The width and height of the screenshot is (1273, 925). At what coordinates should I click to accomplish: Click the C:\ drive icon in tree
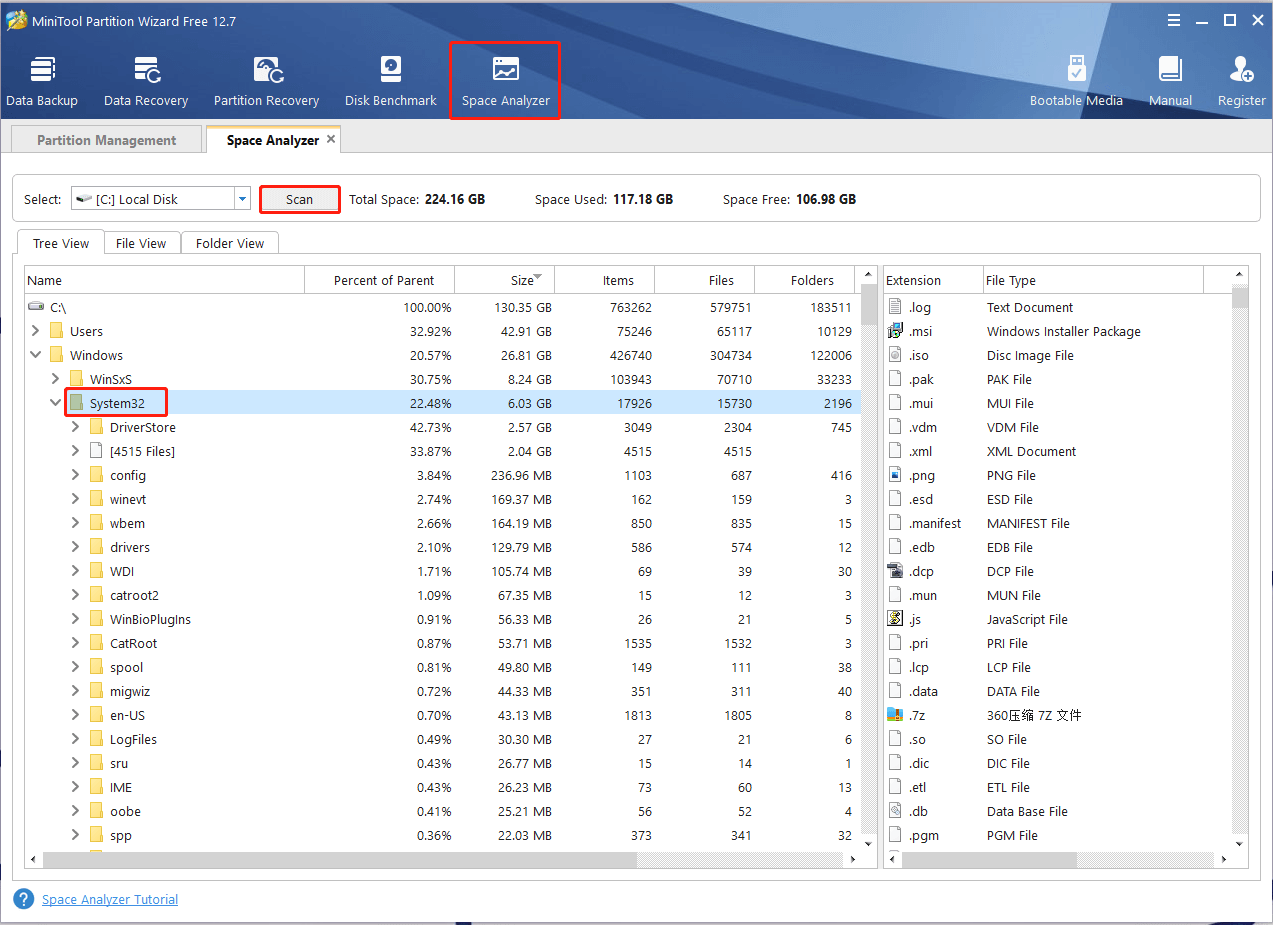point(36,307)
